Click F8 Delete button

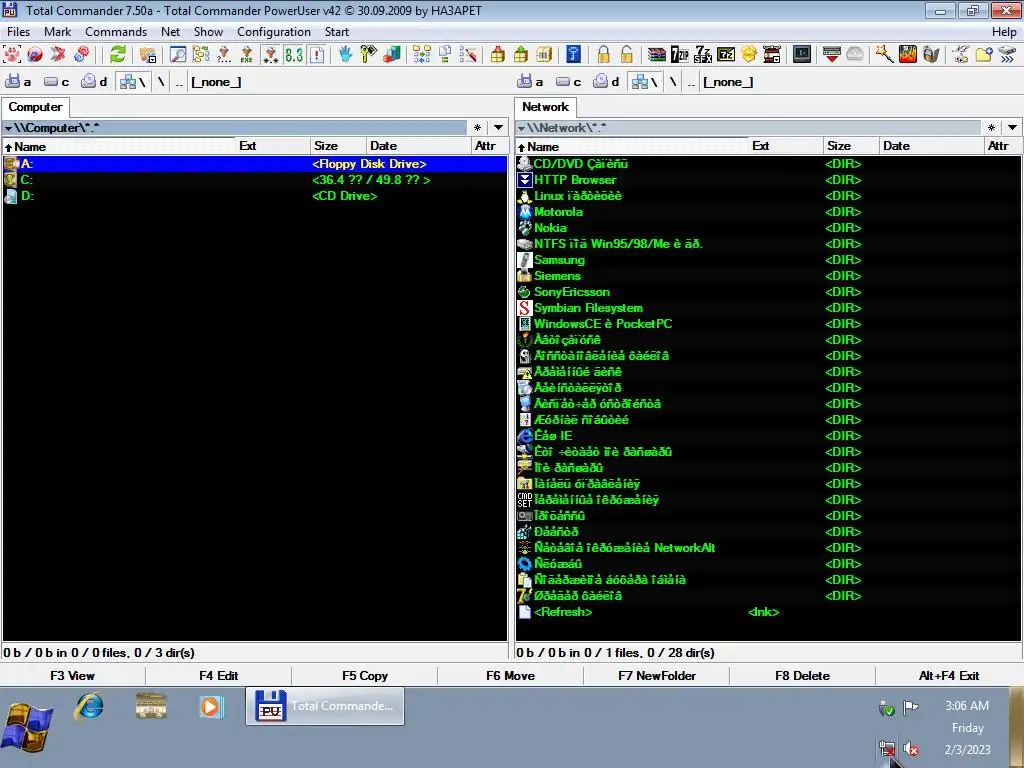[x=802, y=675]
